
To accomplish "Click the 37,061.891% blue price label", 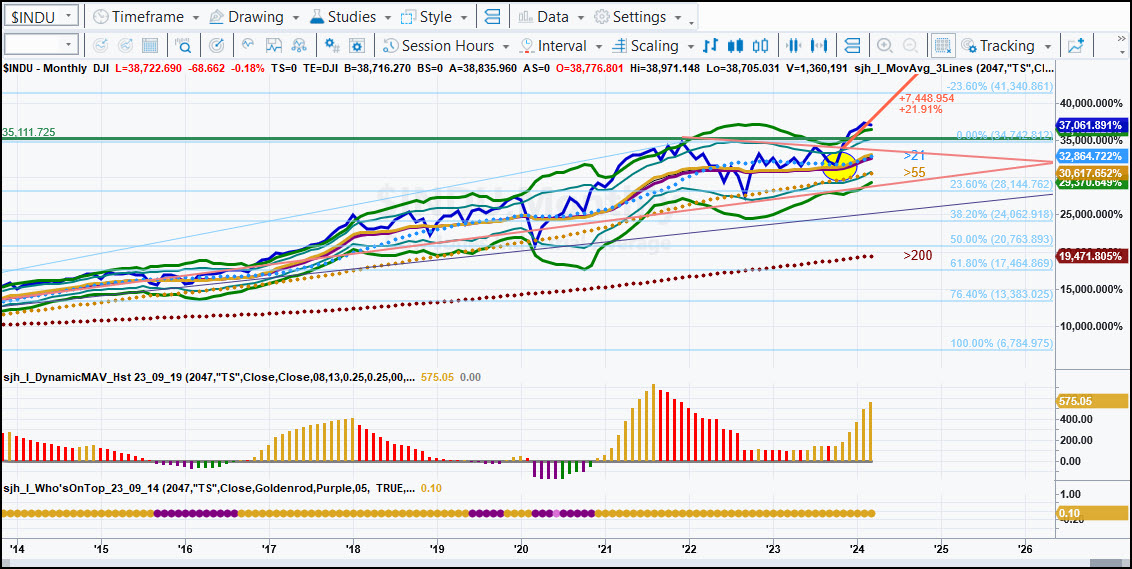I will [x=1090, y=125].
